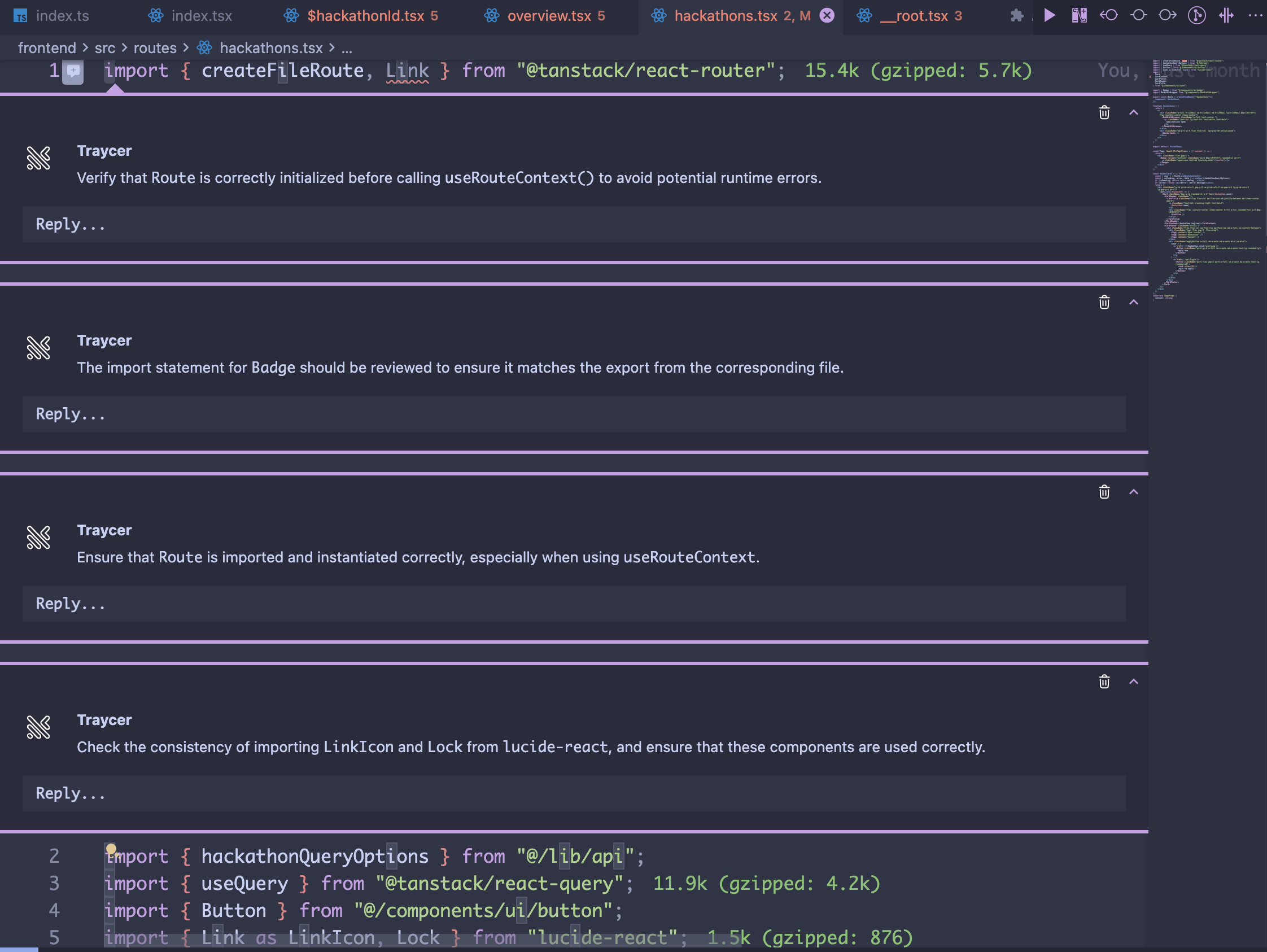Image resolution: width=1267 pixels, height=952 pixels.
Task: Click the Run play icon in editor toolbar
Action: point(1050,15)
